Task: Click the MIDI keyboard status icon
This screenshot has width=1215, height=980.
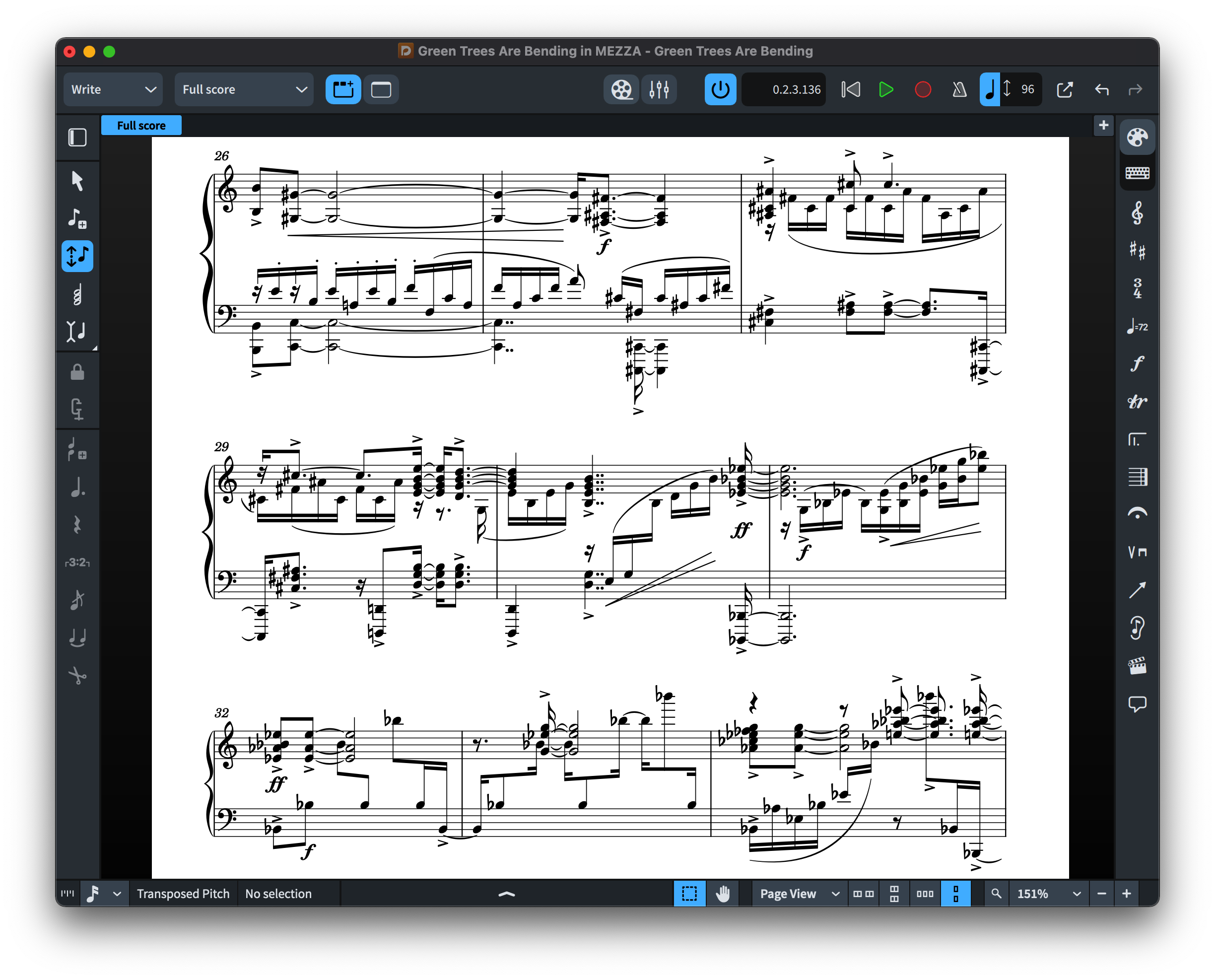Action: click(x=67, y=894)
